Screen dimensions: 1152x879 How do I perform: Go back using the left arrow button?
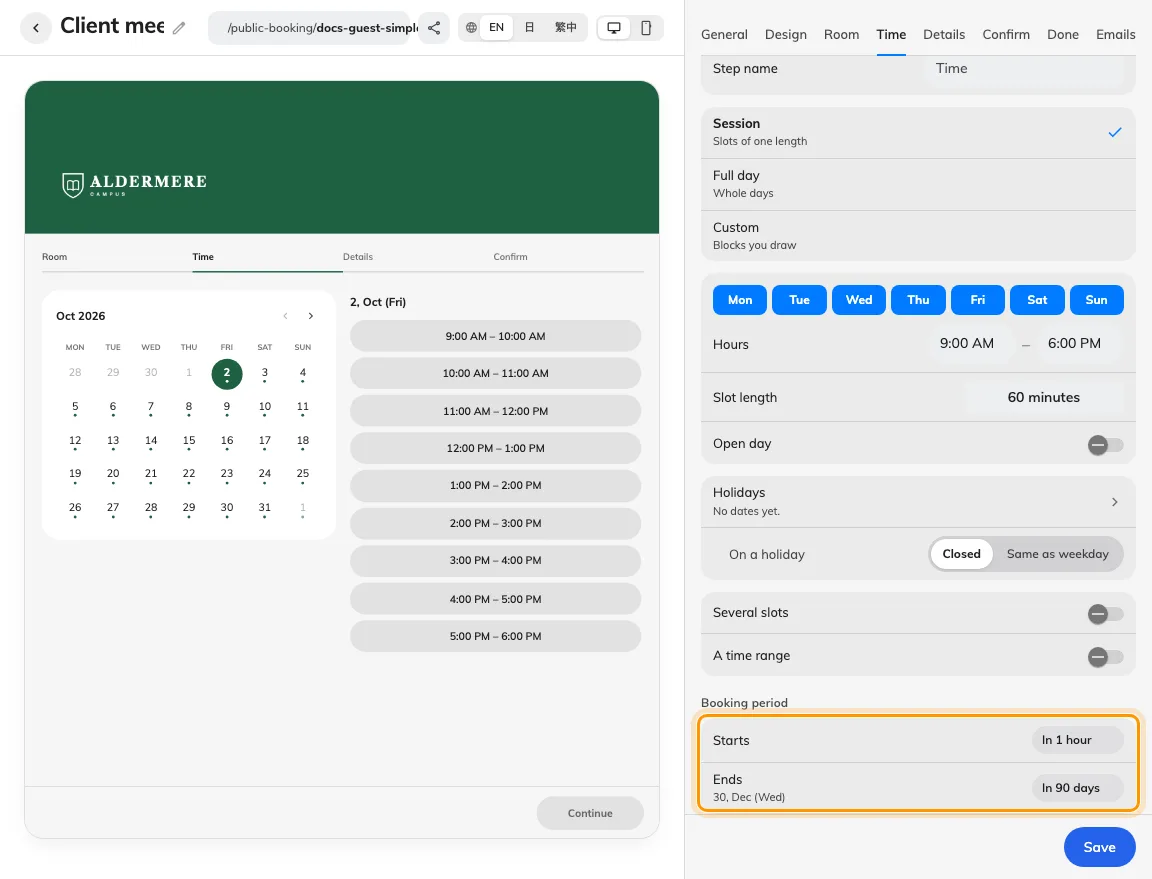tap(35, 28)
